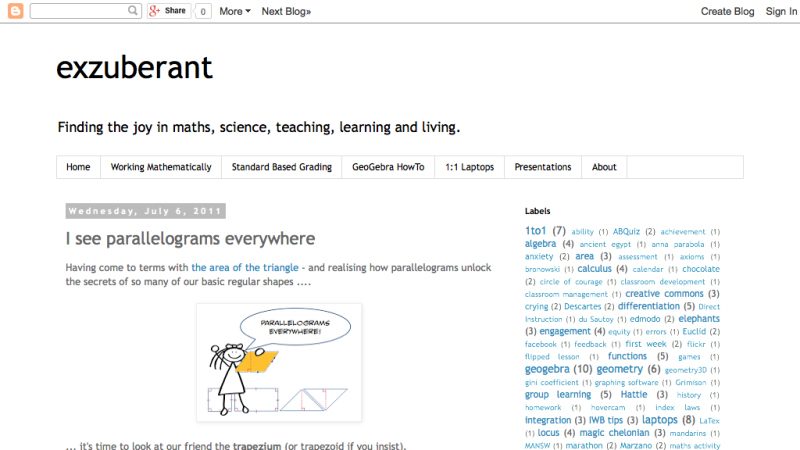Click the search magnifier icon

point(134,11)
